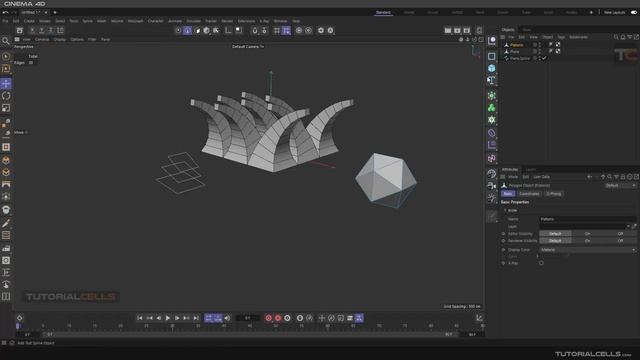Set Editor Visibility to On

[587, 234]
